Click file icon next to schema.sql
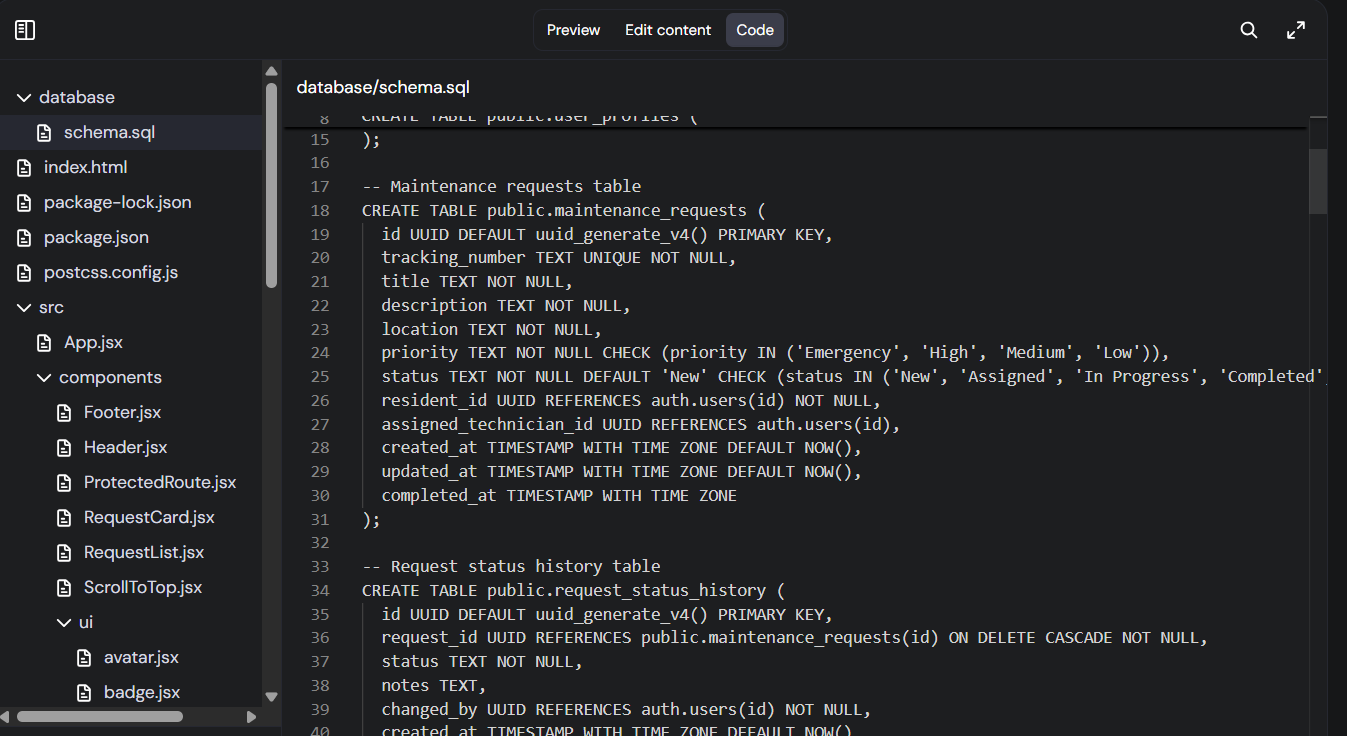Image resolution: width=1347 pixels, height=736 pixels. click(44, 132)
